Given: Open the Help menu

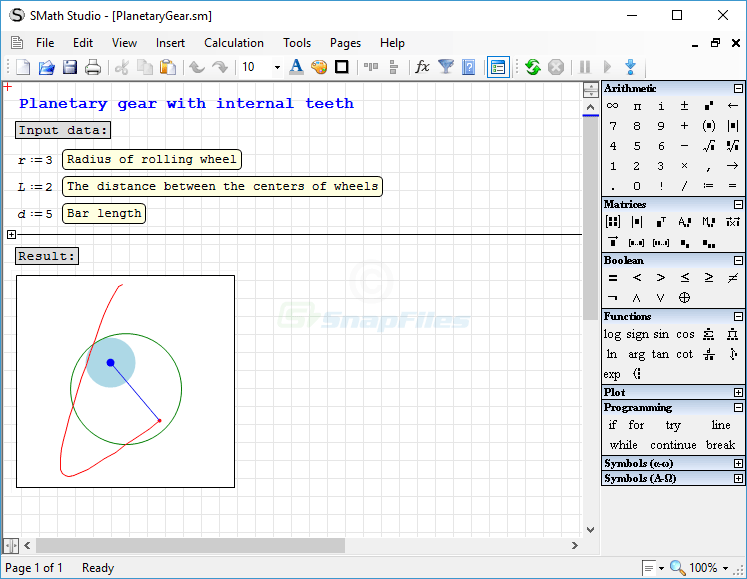Looking at the screenshot, I should click(392, 43).
